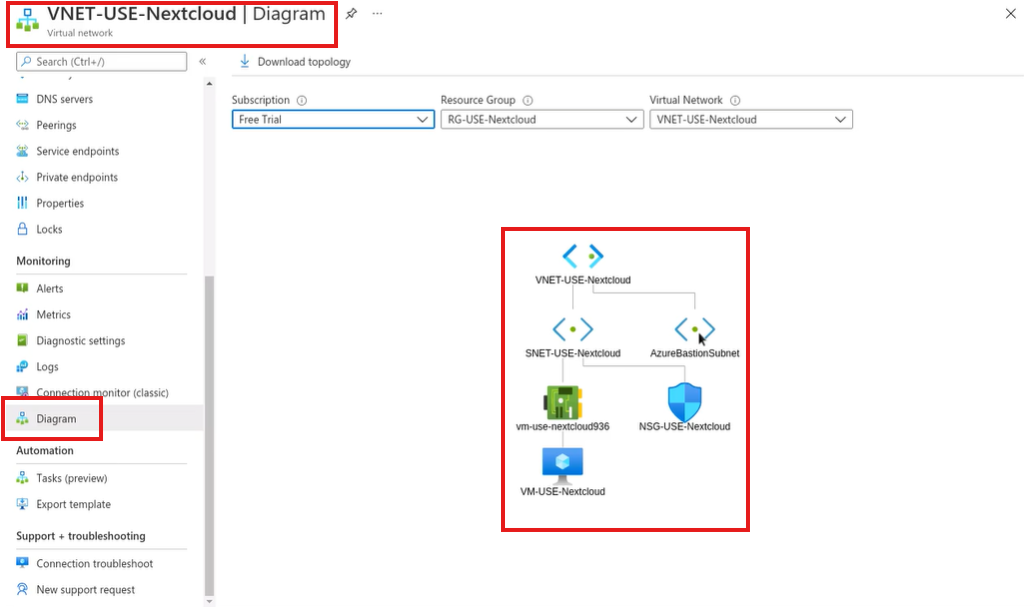The image size is (1035, 607).
Task: Open the Virtual Network dropdown VNET-USE-Nextcloud
Action: [751, 119]
